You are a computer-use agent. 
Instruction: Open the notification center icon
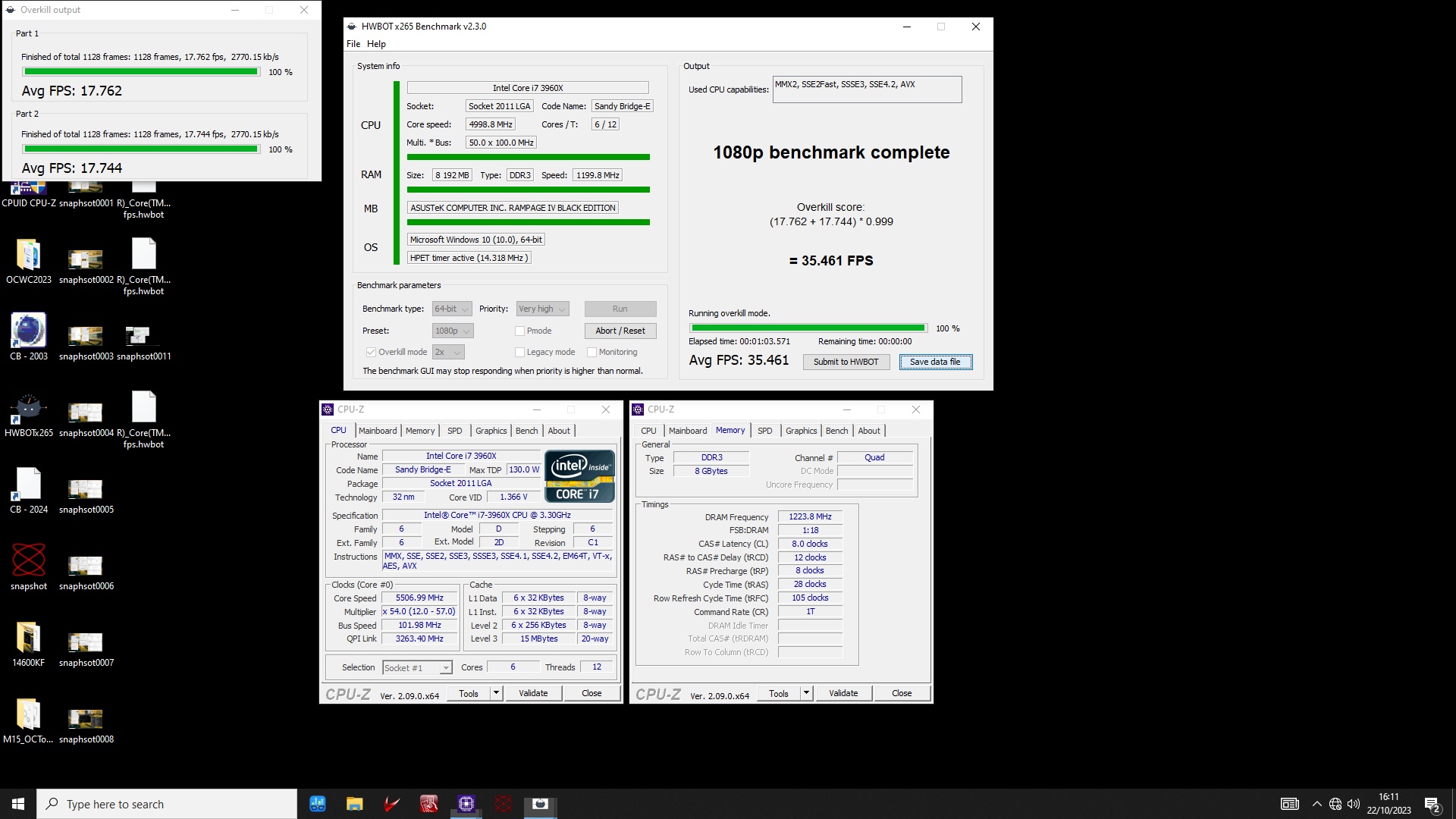tap(1432, 804)
